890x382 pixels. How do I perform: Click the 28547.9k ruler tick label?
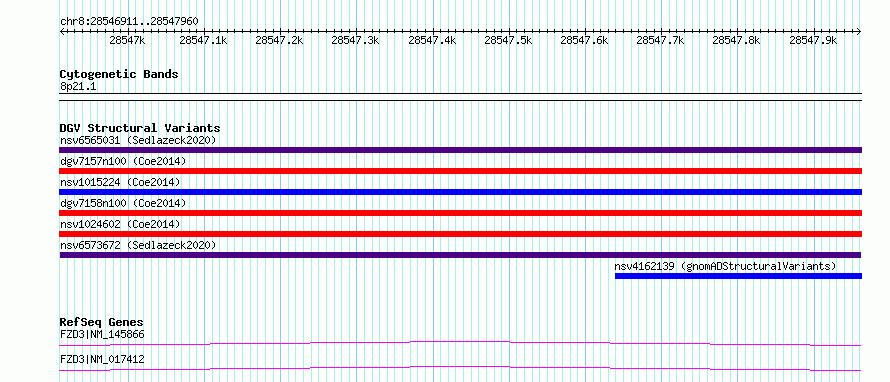(x=813, y=40)
